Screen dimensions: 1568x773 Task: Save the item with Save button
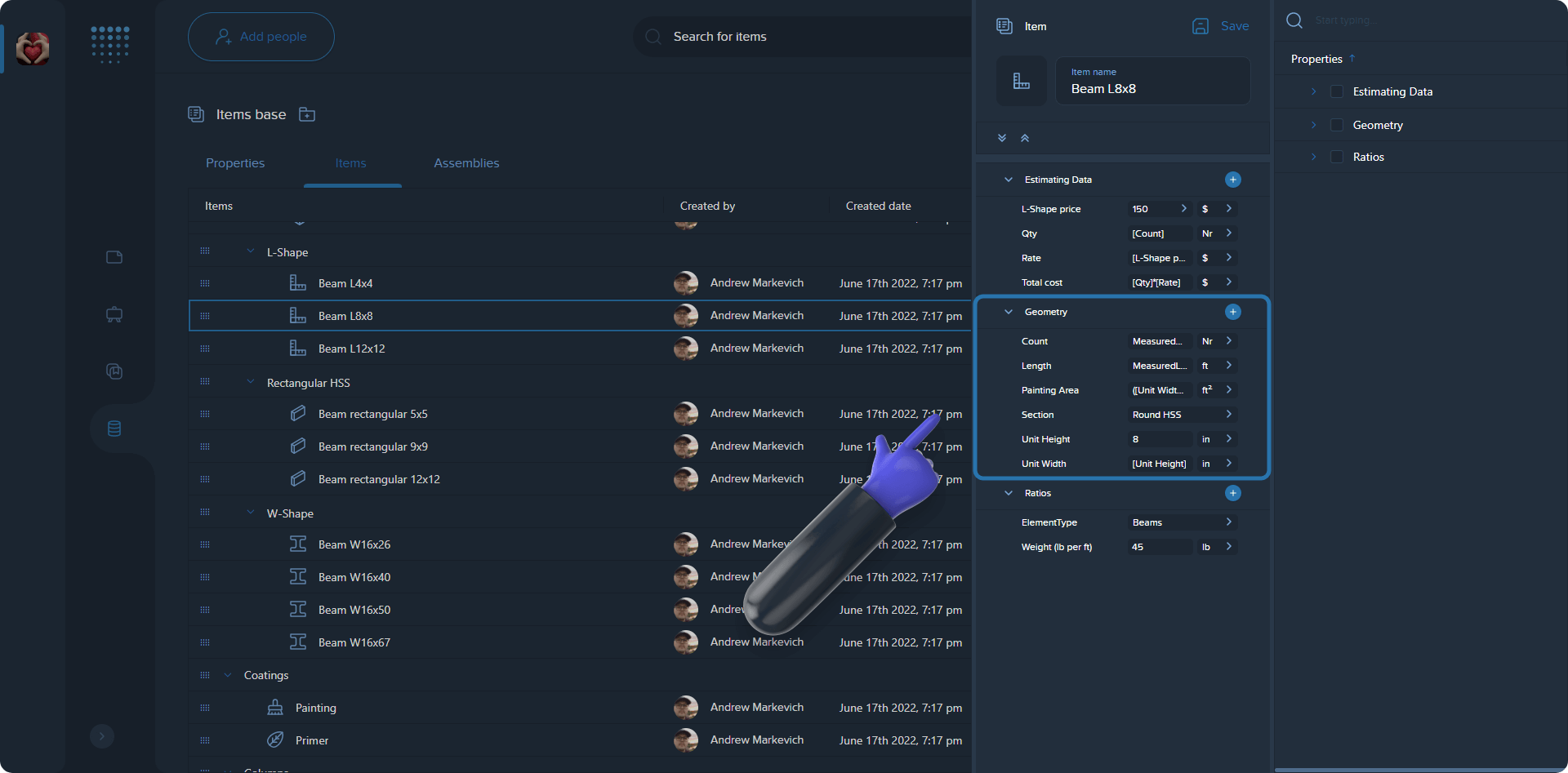(1220, 26)
